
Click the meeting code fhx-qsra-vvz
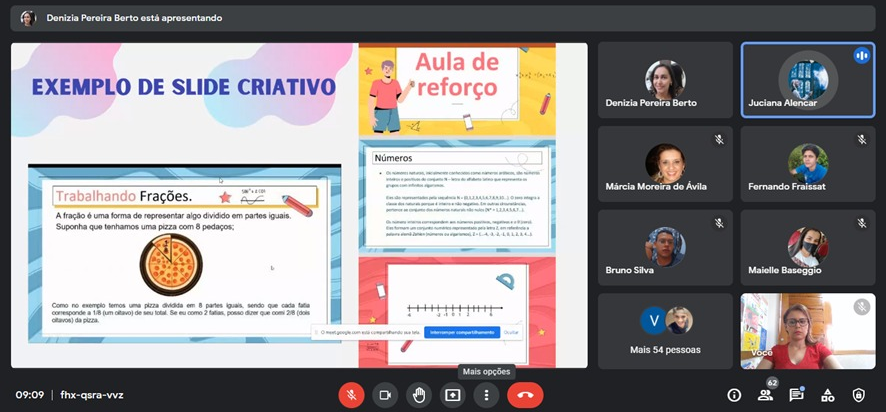92,395
